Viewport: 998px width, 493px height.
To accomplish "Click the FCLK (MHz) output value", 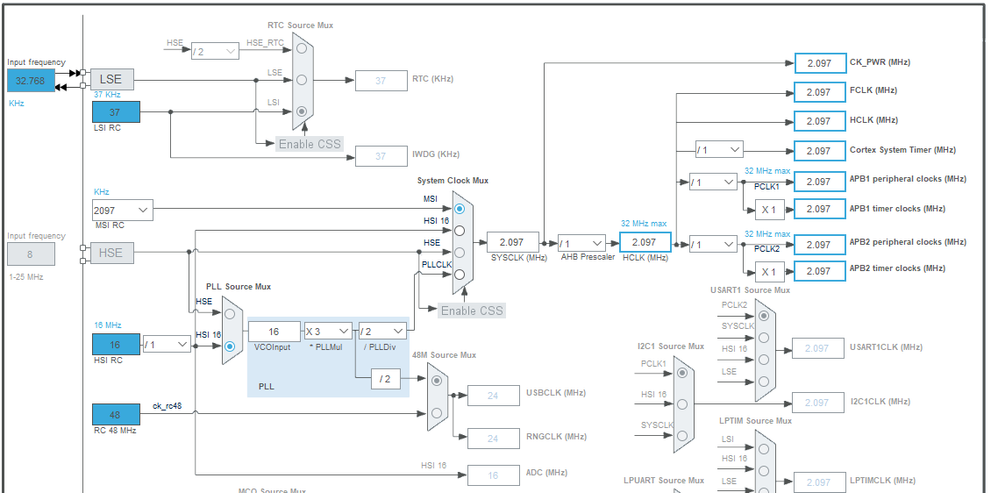I will (820, 92).
